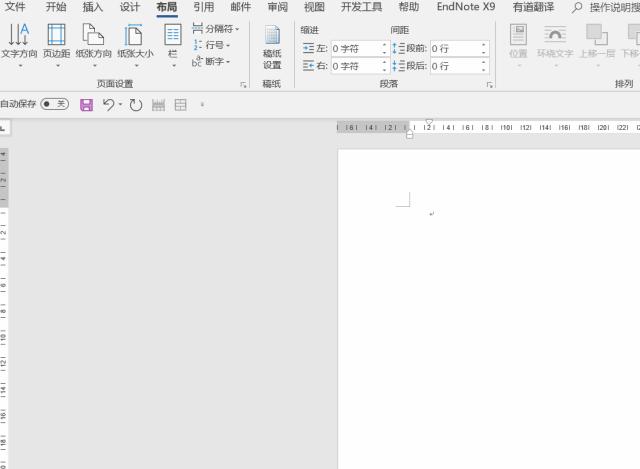Expand the 行号 line numbers dropdown
Viewport: 640px width, 469px height.
(214, 45)
